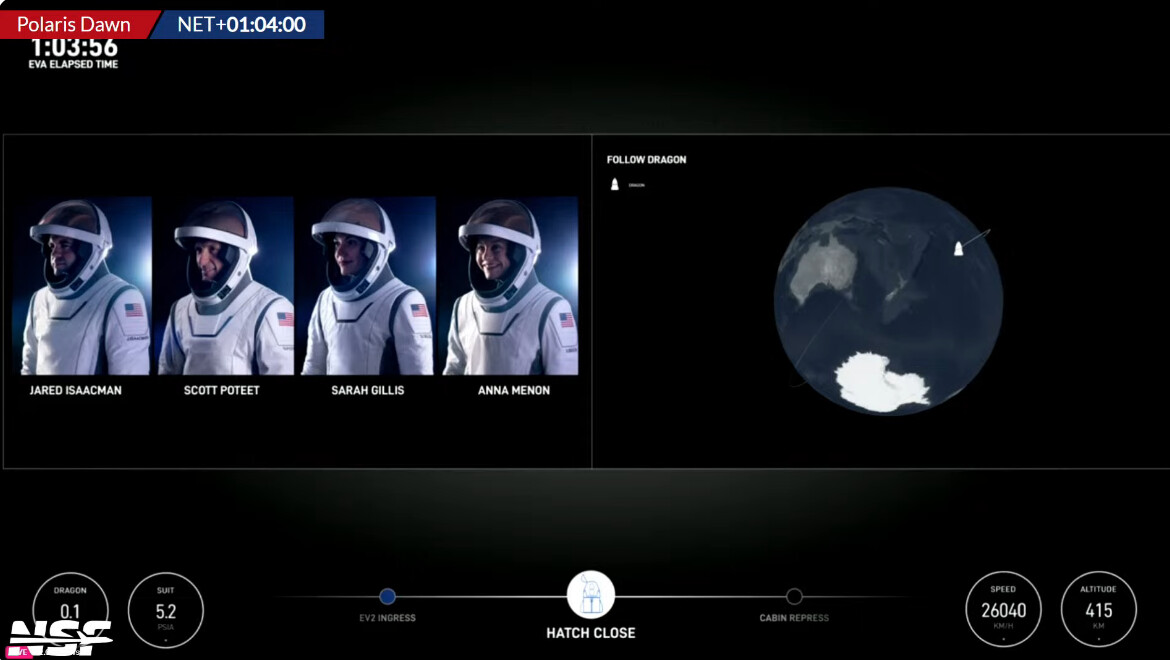Viewport: 1170px width, 660px height.
Task: Click the Suit pressure gauge reading 5.2
Action: [x=166, y=610]
